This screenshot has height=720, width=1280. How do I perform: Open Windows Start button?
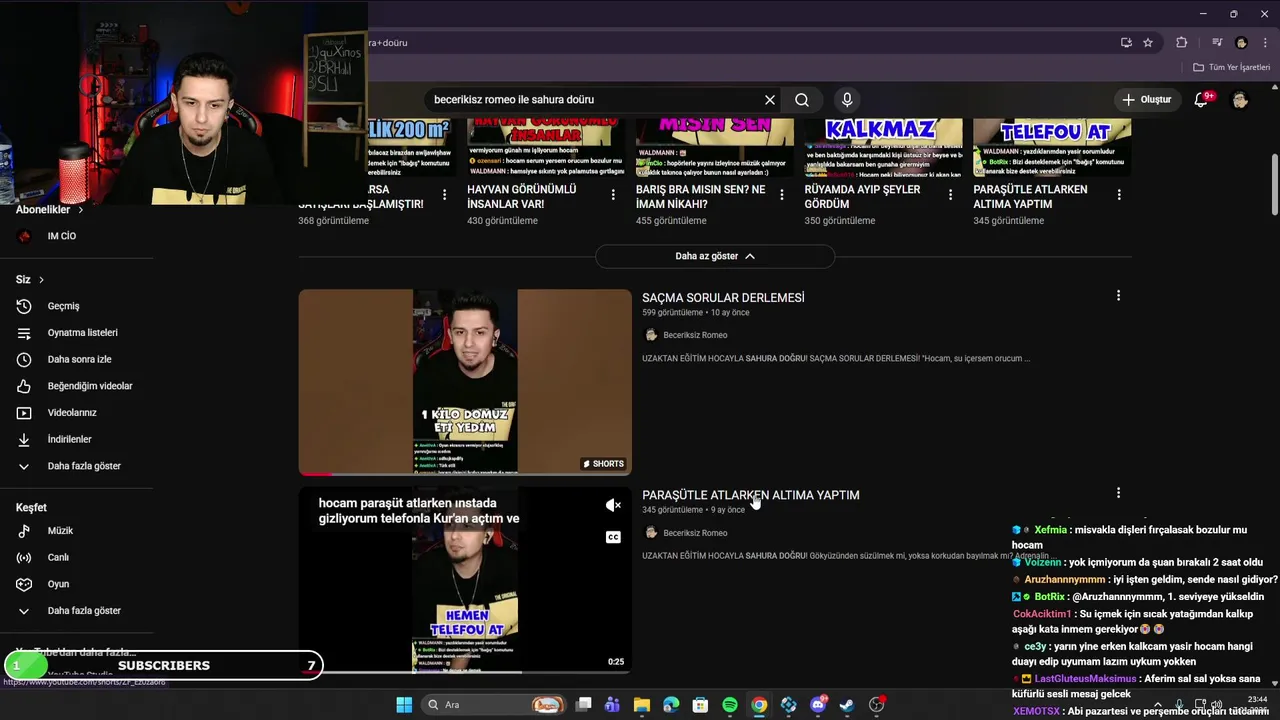(404, 705)
